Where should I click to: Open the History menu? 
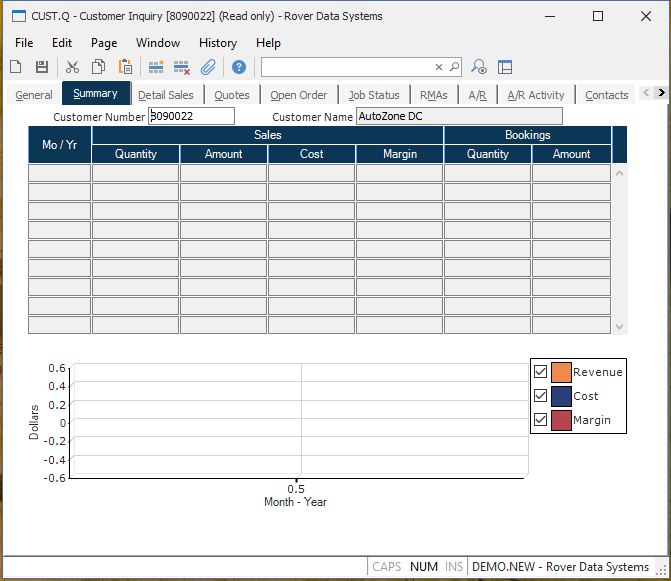(217, 43)
